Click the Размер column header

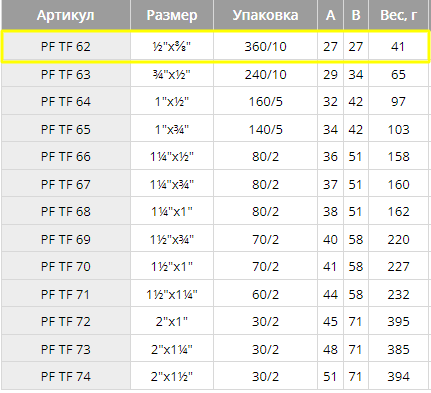(x=172, y=15)
